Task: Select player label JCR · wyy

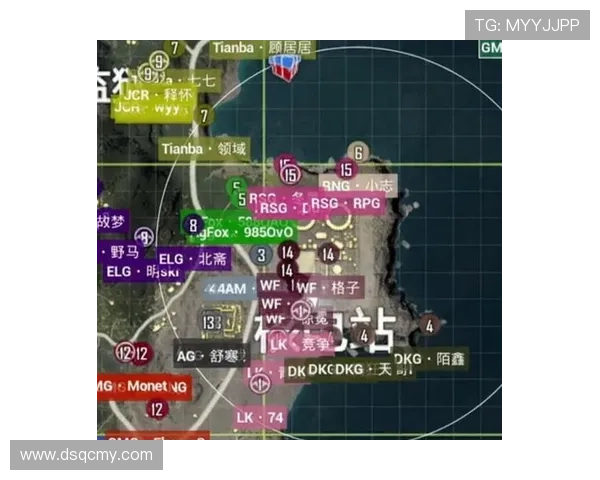Action: point(151,109)
